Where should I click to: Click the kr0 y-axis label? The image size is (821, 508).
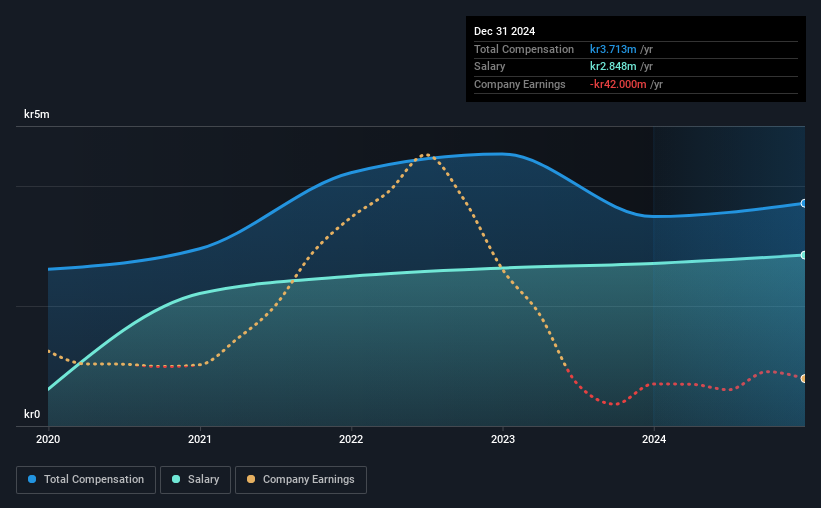(x=32, y=414)
